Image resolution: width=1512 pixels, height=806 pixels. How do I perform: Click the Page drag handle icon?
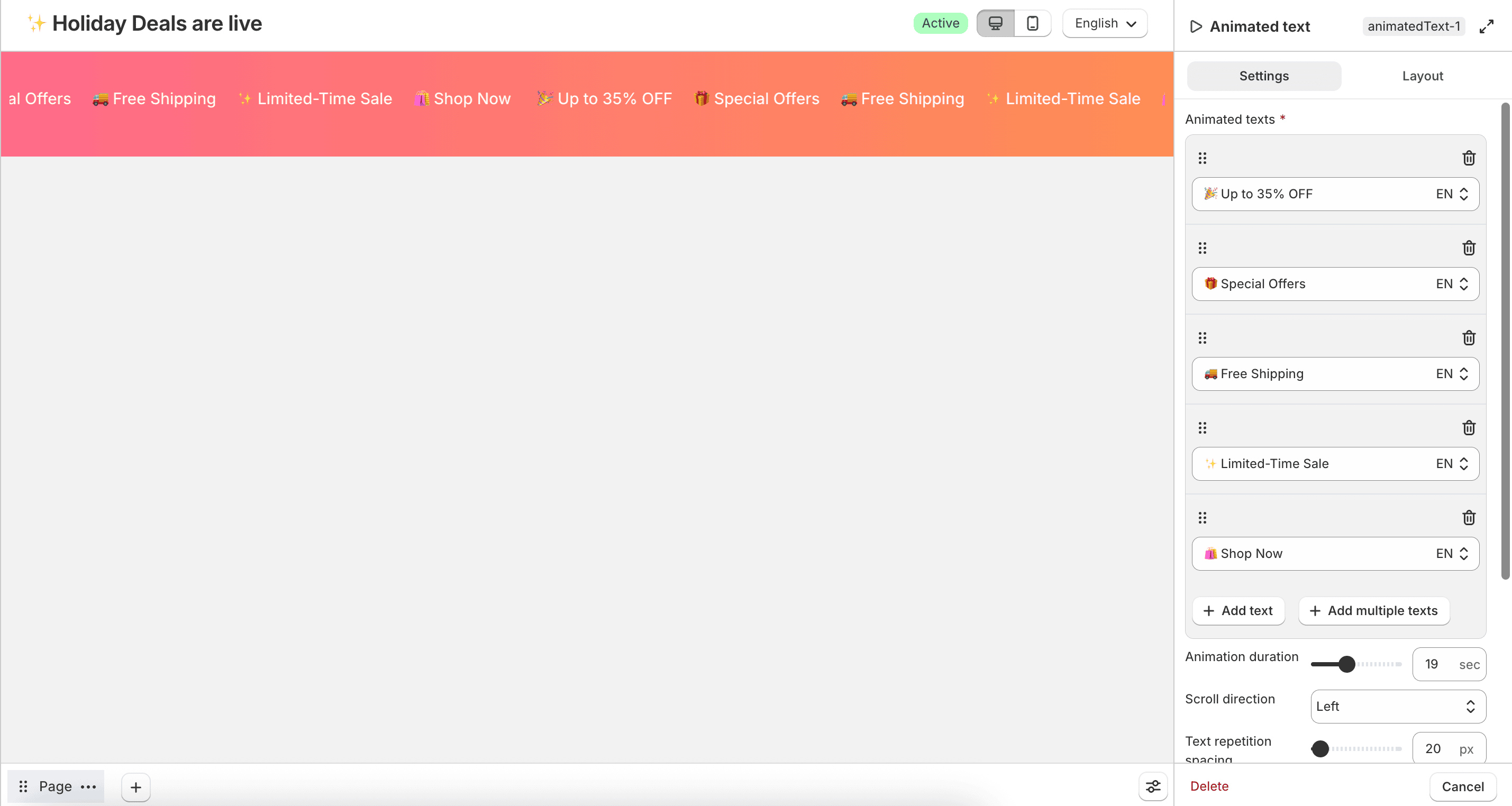tap(23, 786)
